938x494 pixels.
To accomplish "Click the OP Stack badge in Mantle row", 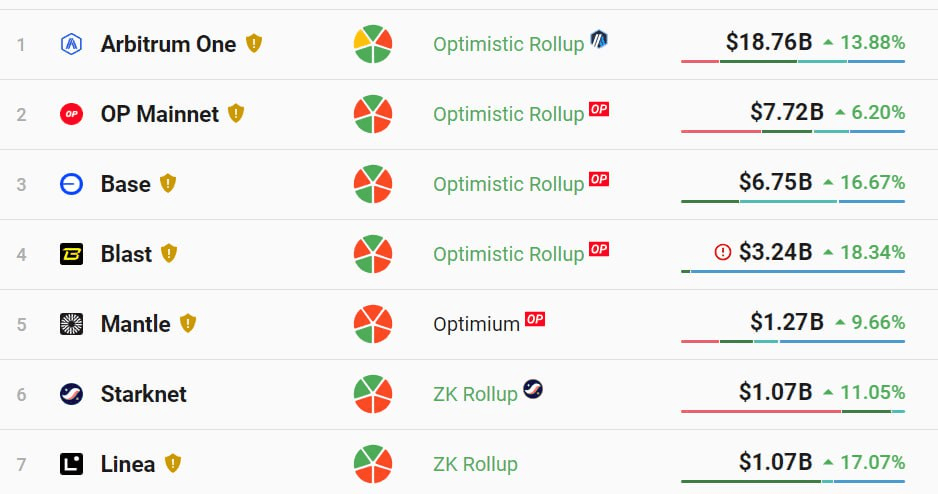I will pos(535,320).
